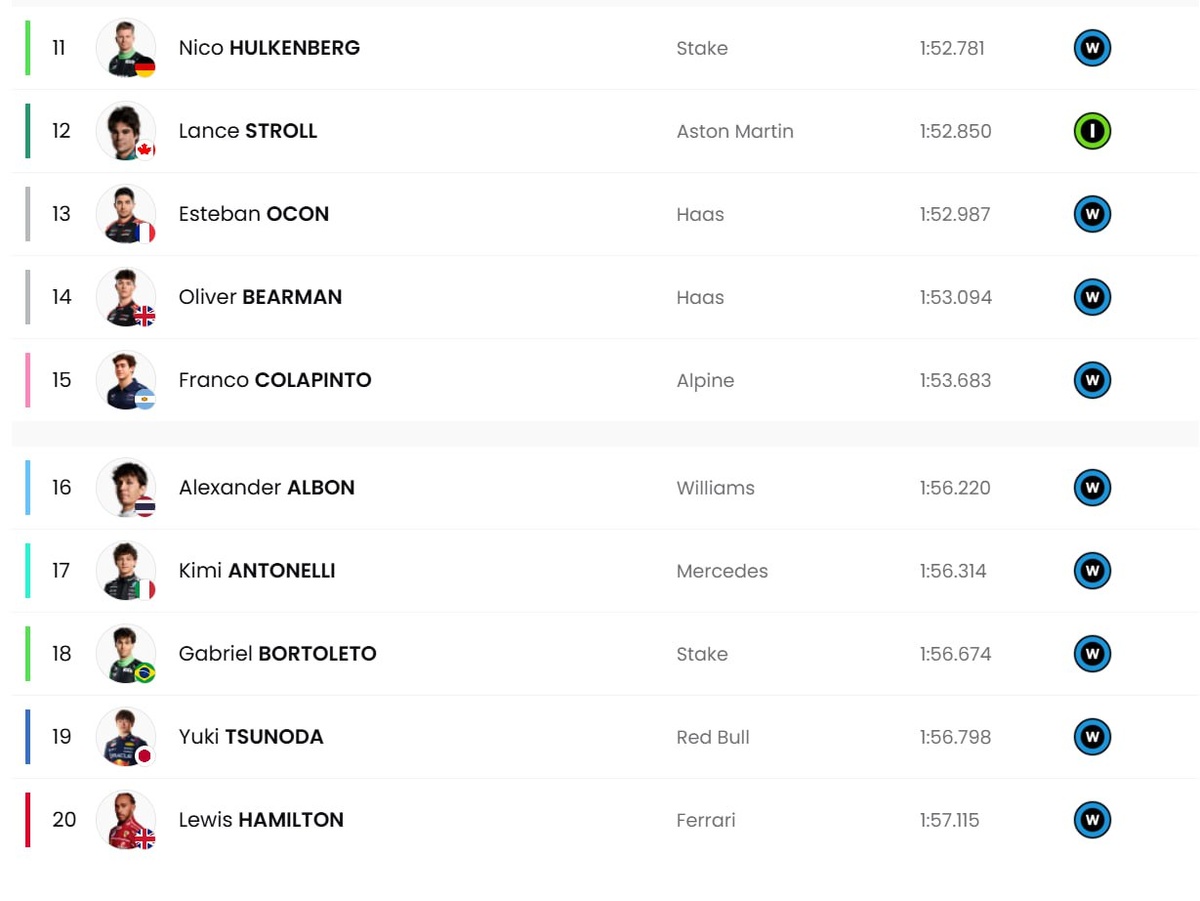
Task: Click the red Ferrari color bar for Hamilton
Action: click(x=28, y=820)
